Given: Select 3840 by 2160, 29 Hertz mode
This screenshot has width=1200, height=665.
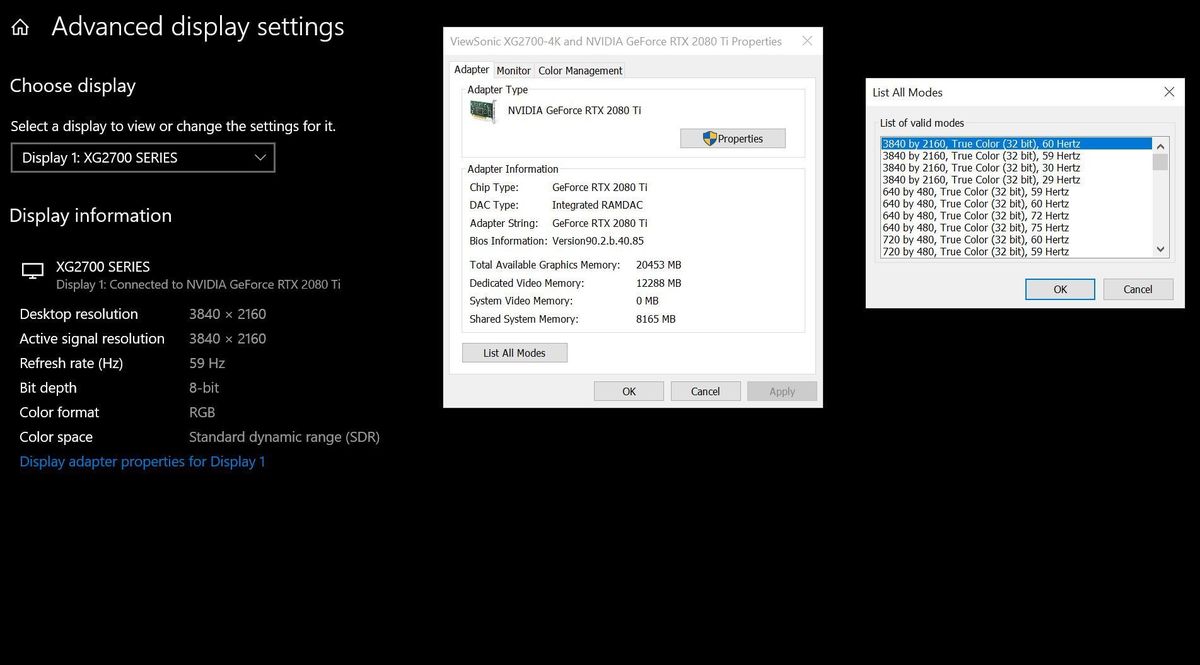Looking at the screenshot, I should 1016,180.
